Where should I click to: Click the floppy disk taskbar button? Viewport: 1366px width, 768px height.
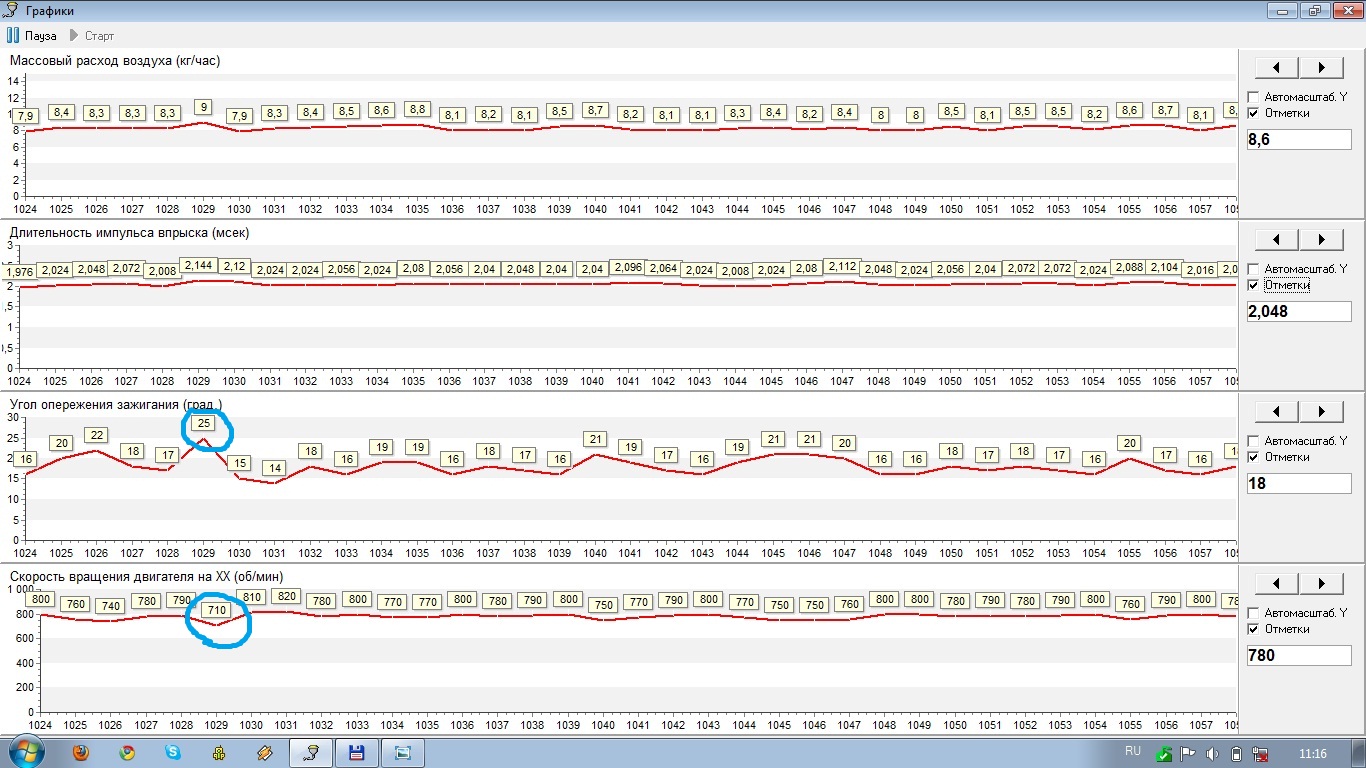pyautogui.click(x=356, y=752)
